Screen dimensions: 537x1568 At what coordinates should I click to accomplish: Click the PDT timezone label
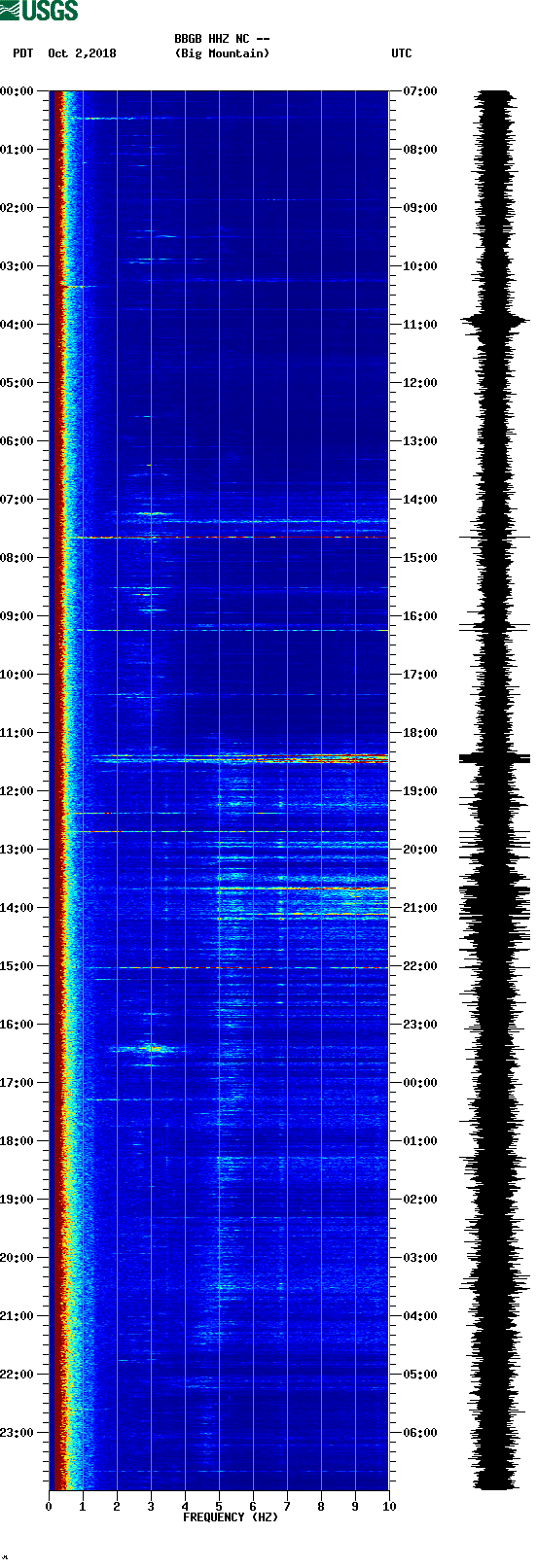click(22, 53)
